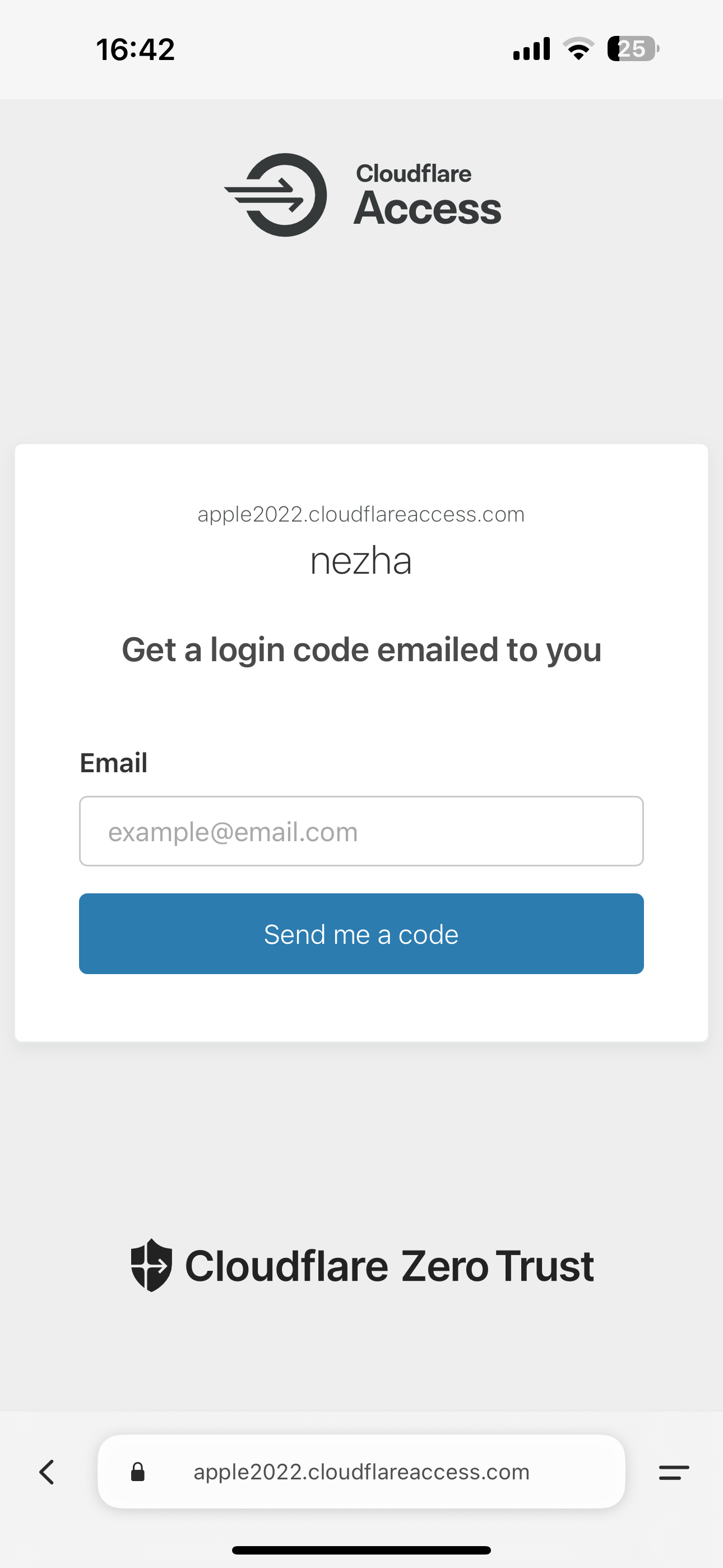Tap the Cloudflare word above Access
Screen dimensions: 723x1568
(413, 173)
